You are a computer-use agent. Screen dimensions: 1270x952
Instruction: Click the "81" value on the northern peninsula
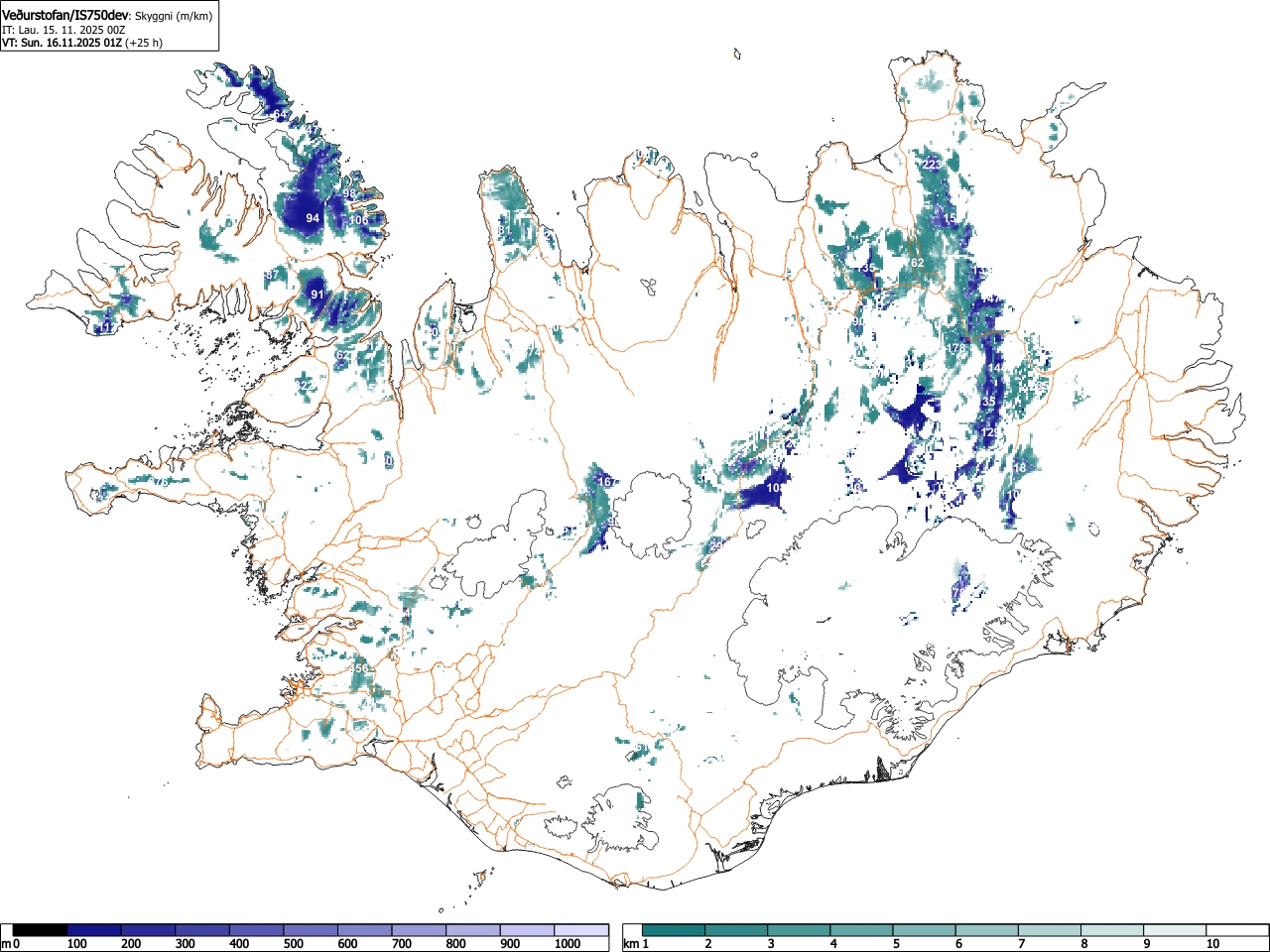tap(505, 231)
